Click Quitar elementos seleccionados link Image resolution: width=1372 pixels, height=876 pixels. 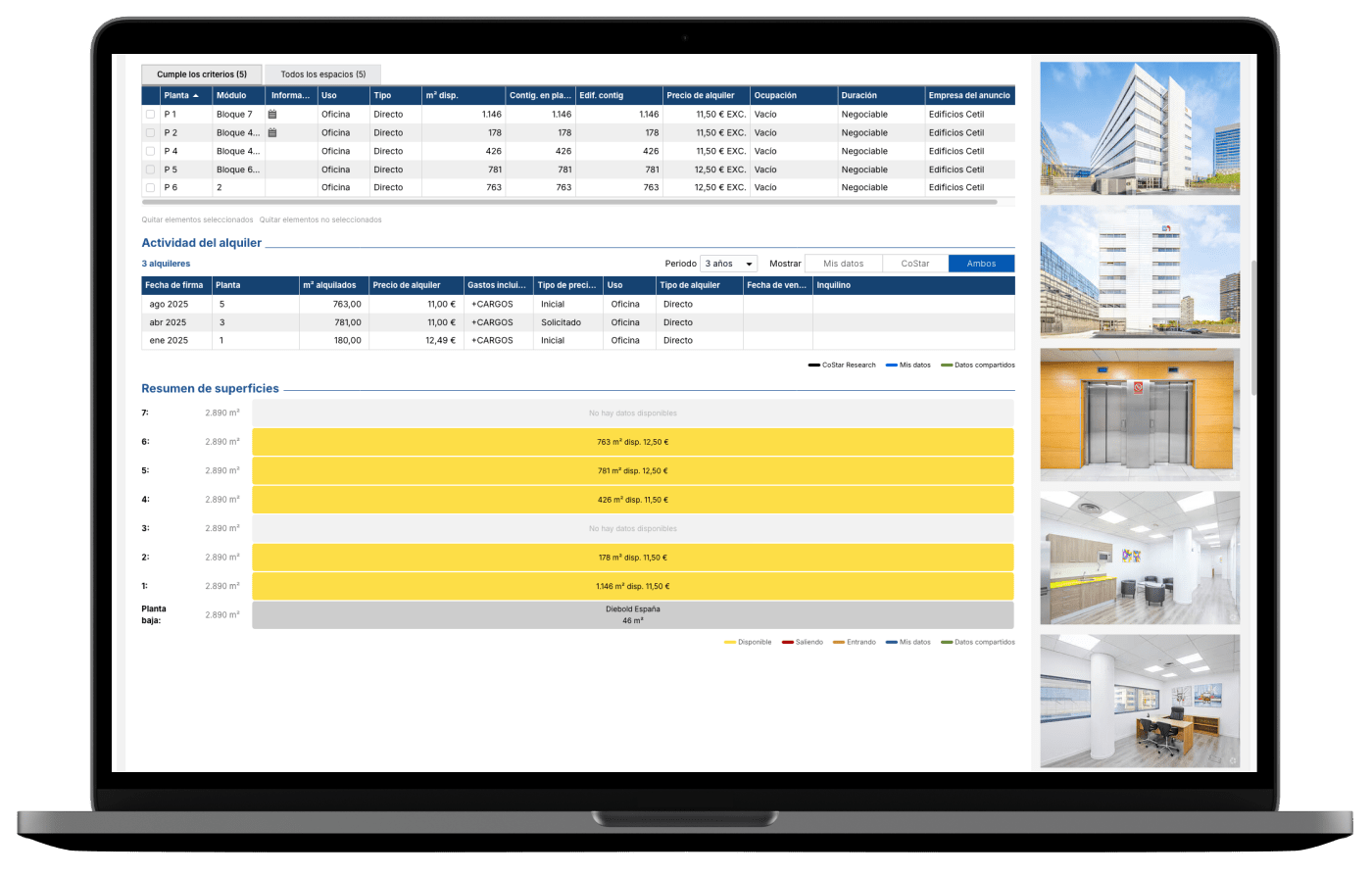tap(197, 219)
